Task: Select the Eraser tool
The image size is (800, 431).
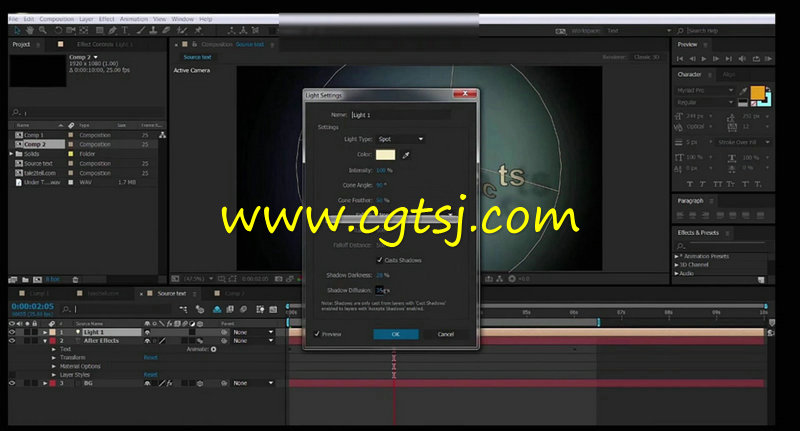Action: tap(166, 31)
